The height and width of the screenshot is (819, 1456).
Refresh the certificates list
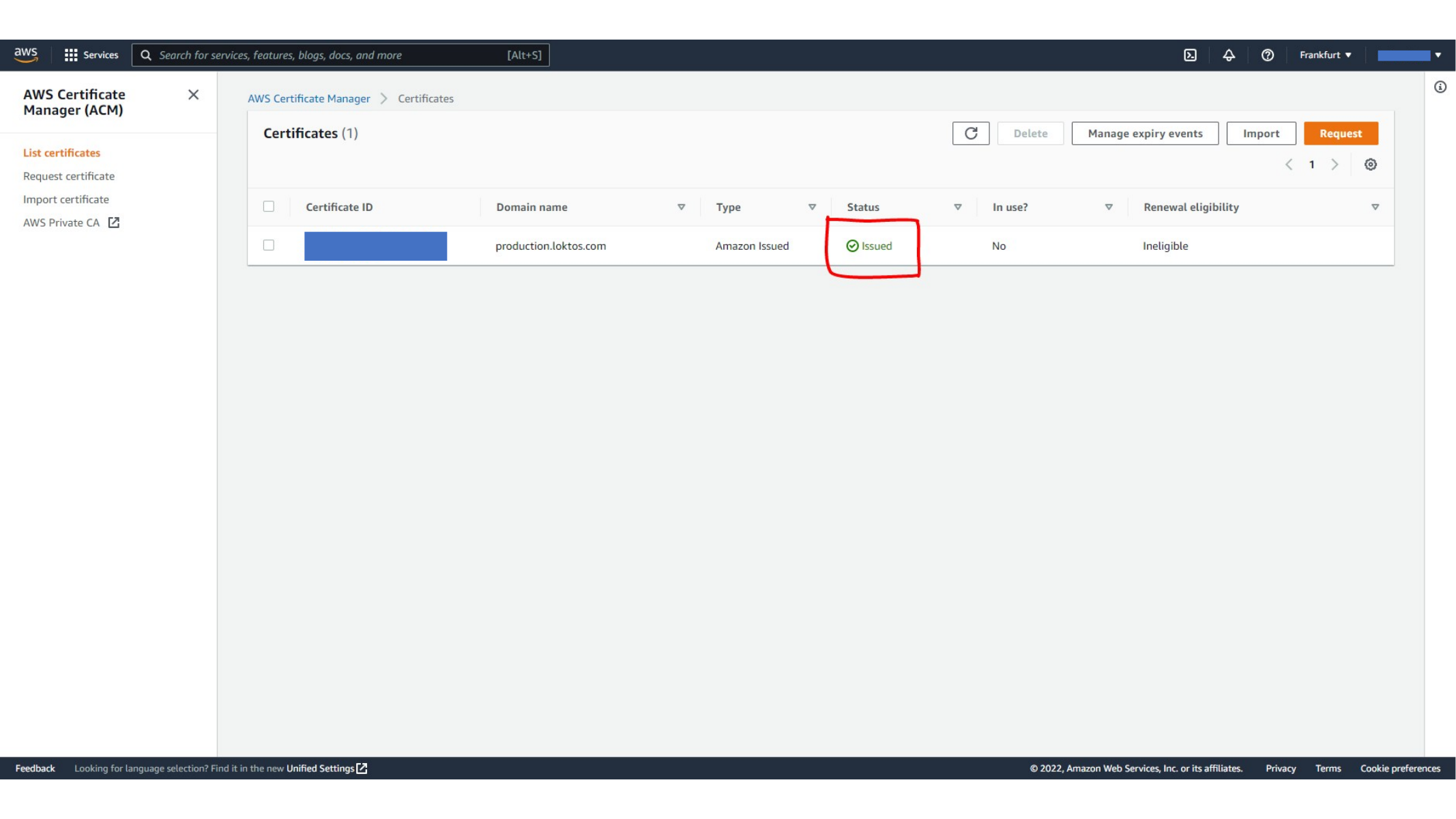(x=970, y=134)
